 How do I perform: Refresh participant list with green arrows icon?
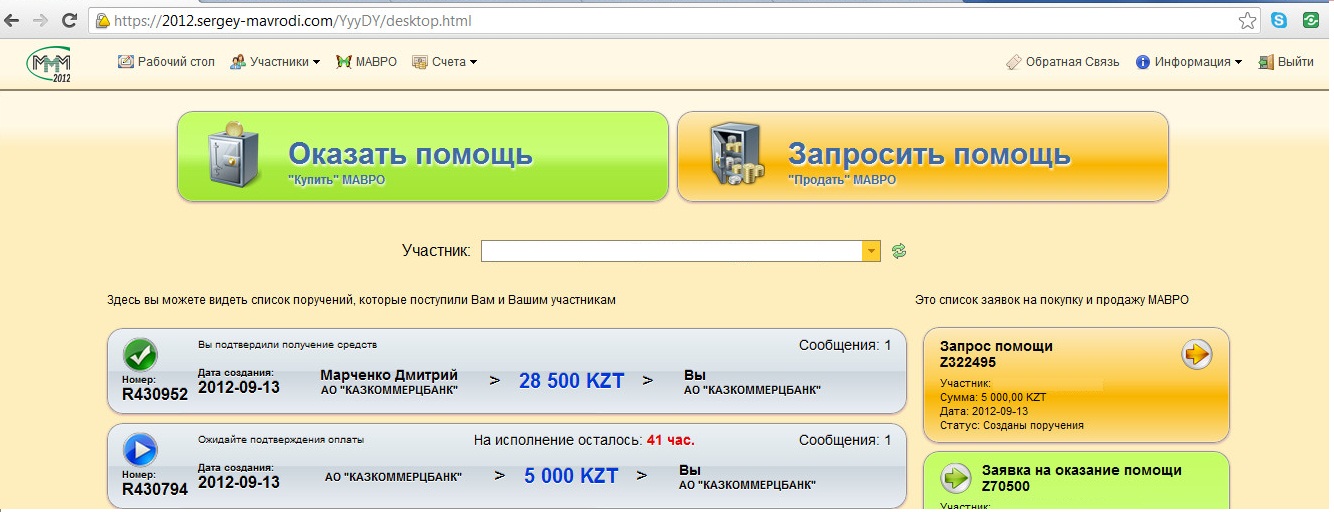pyautogui.click(x=899, y=251)
